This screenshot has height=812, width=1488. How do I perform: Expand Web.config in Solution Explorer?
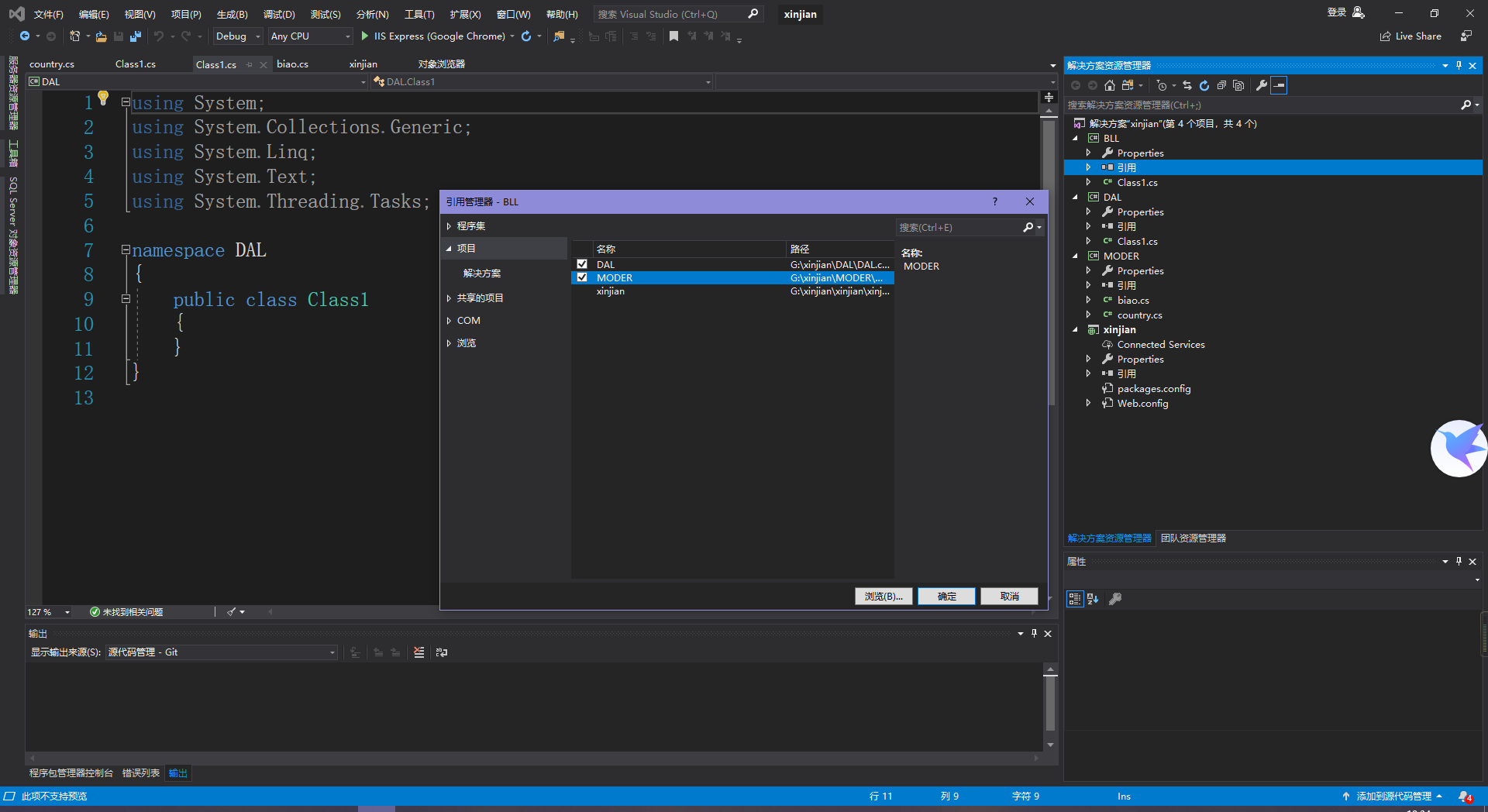[x=1089, y=404]
